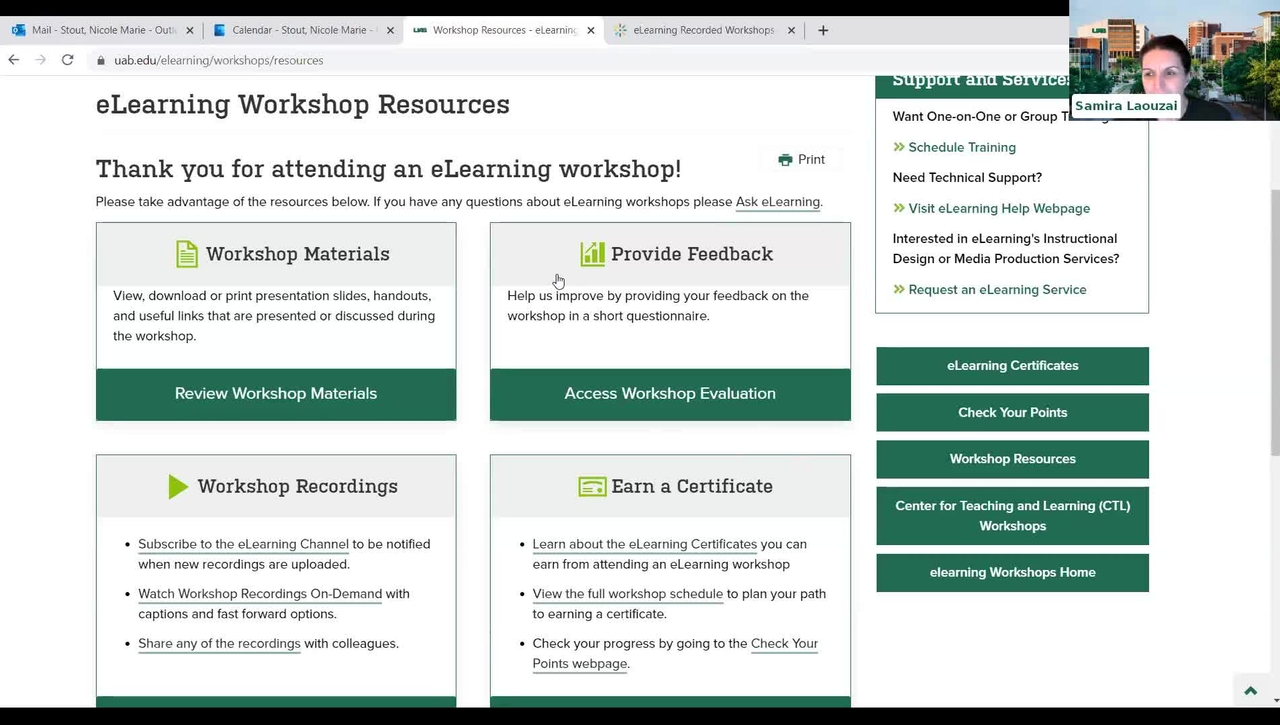The image size is (1280, 725).
Task: Close the Mail Outlook tab
Action: tap(190, 30)
